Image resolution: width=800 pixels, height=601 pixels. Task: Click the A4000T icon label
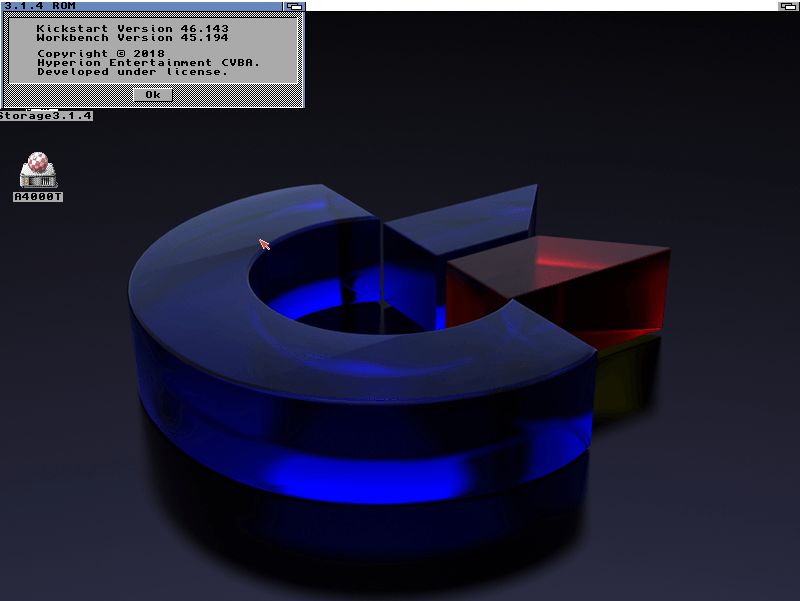pos(38,197)
